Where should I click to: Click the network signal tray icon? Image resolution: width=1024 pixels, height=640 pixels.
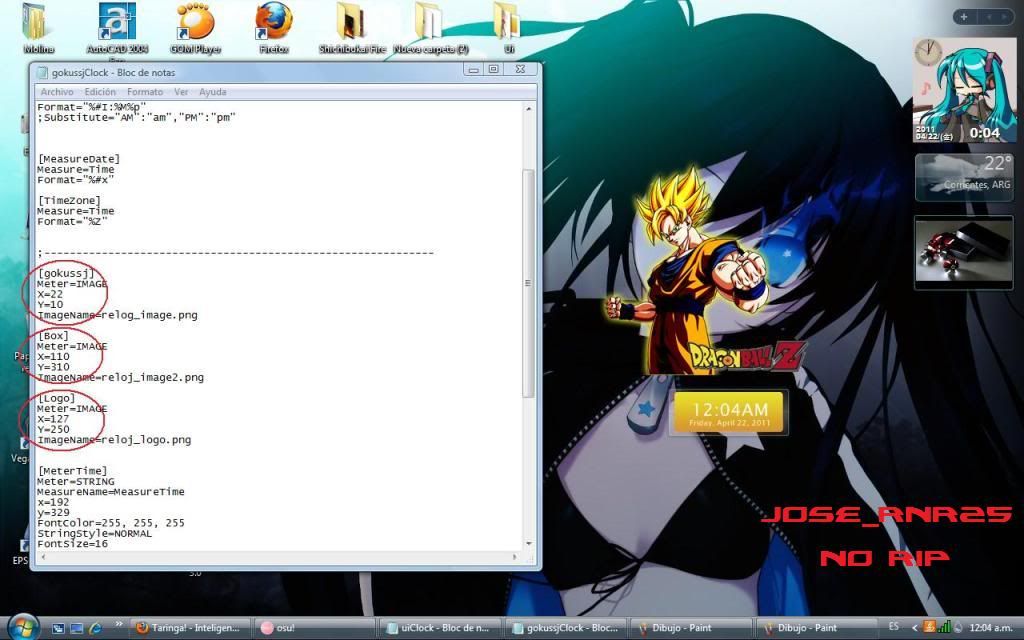pyautogui.click(x=944, y=628)
